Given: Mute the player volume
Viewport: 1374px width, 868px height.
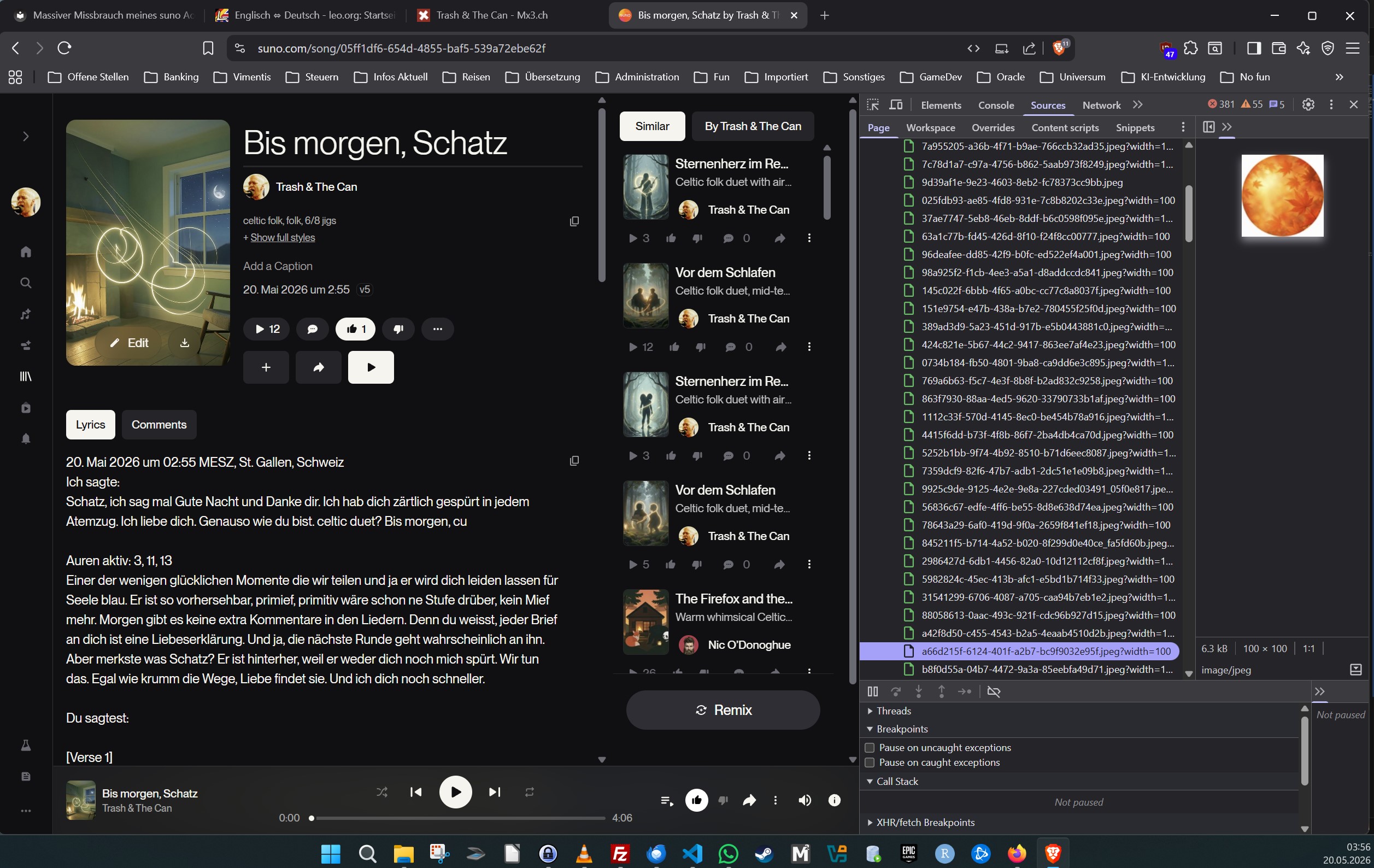Looking at the screenshot, I should [x=805, y=801].
